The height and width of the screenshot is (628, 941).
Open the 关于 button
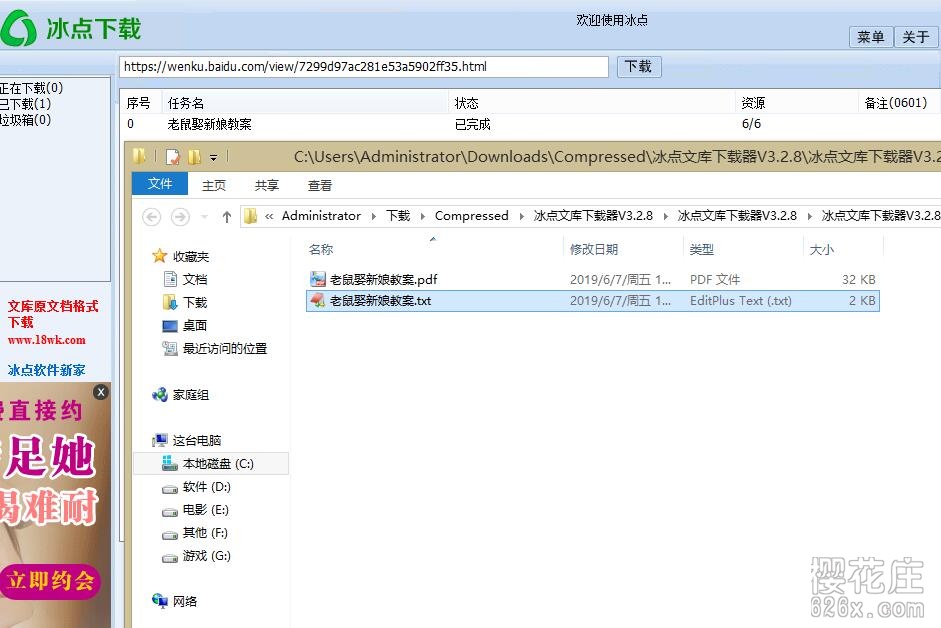pyautogui.click(x=916, y=37)
